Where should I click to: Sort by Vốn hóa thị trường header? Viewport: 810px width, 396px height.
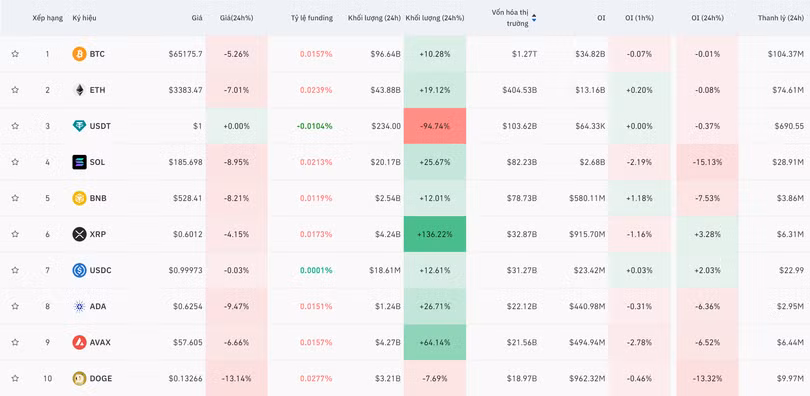coord(510,18)
